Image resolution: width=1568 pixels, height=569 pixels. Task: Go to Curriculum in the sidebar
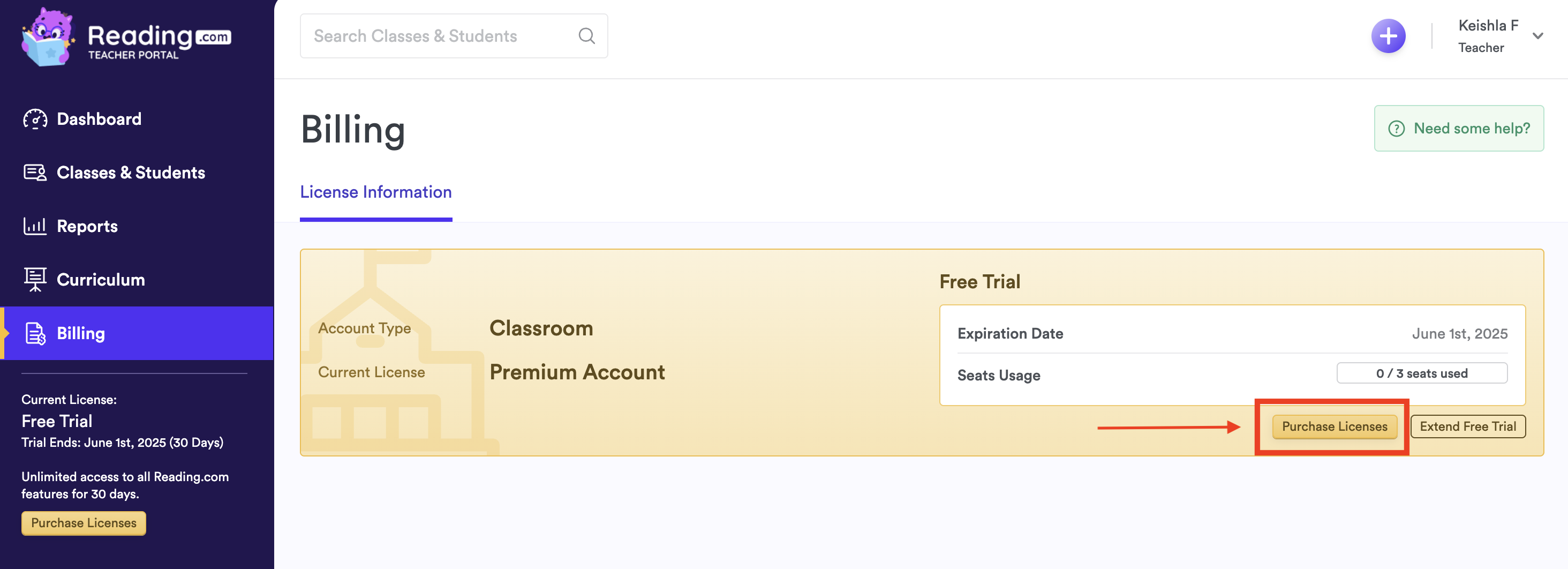tap(101, 280)
